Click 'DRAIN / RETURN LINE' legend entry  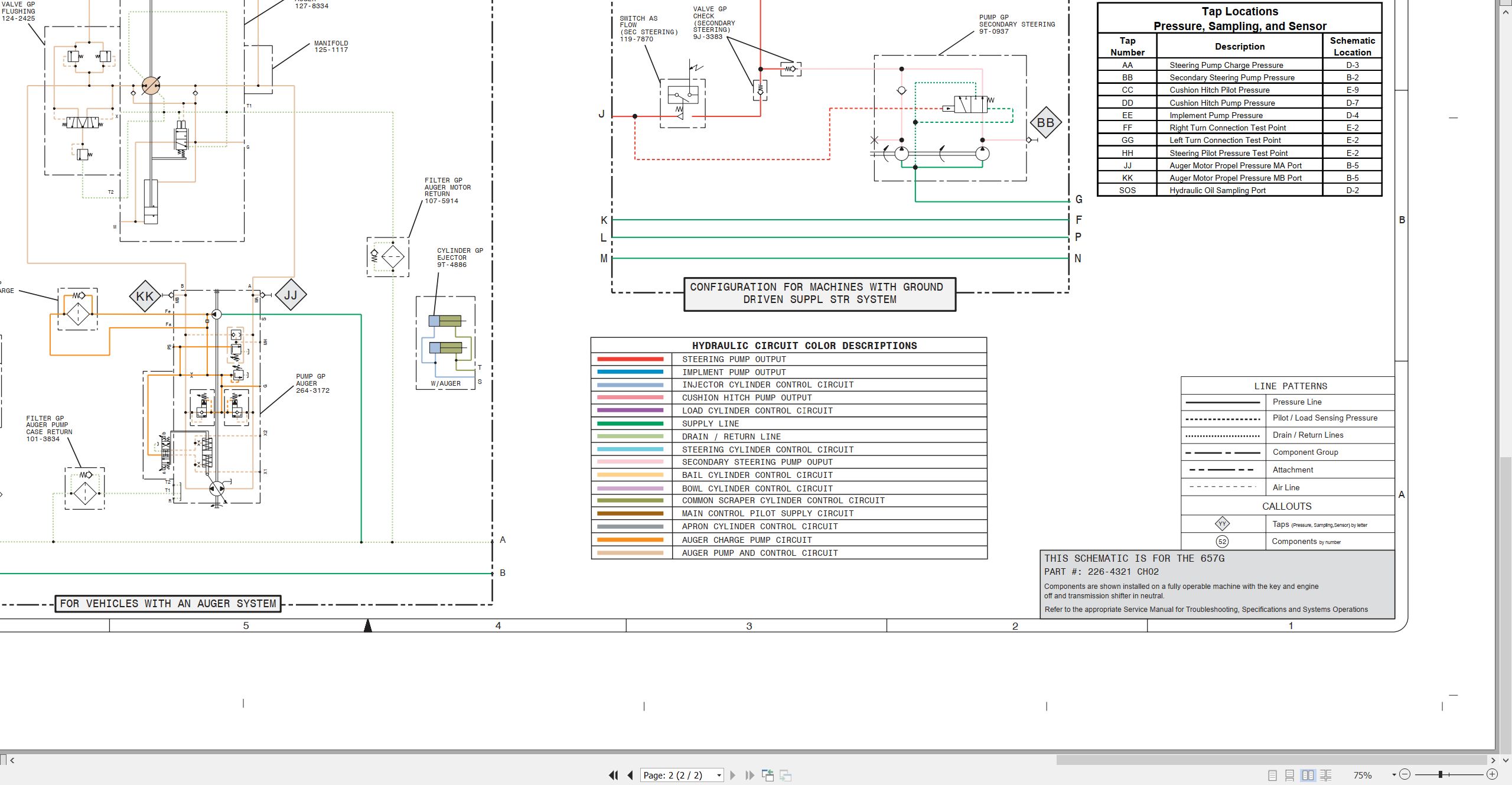coord(731,437)
